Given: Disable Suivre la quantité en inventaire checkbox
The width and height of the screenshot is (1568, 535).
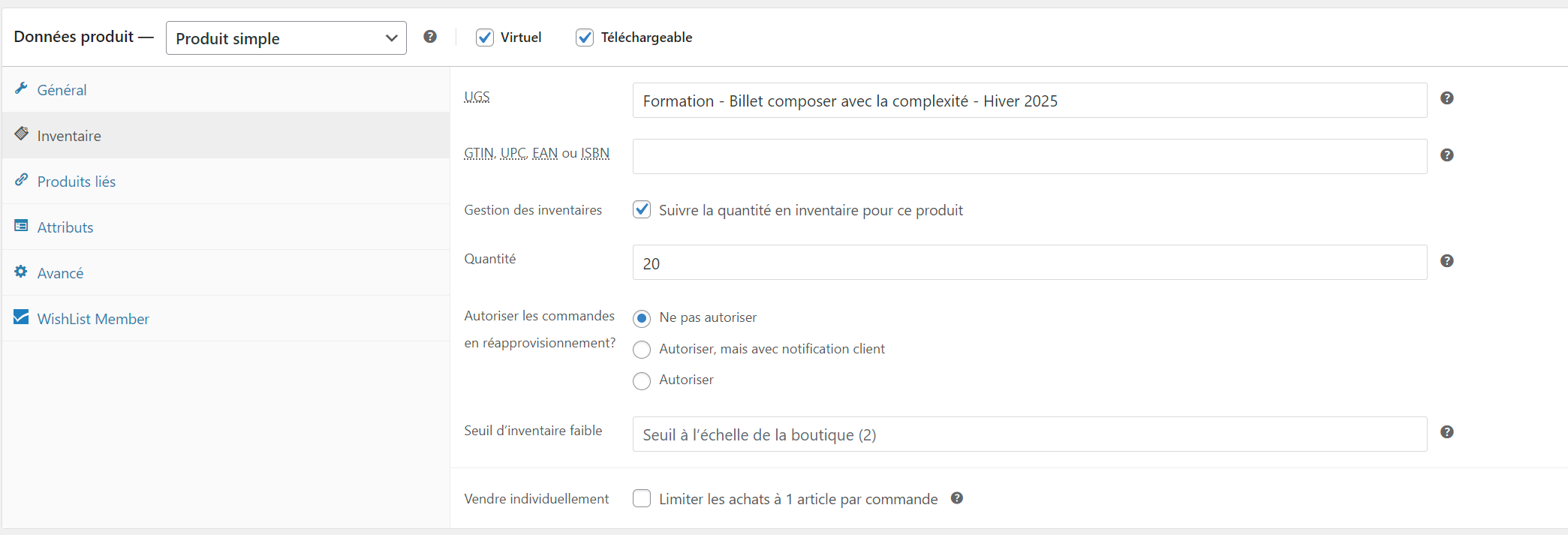Looking at the screenshot, I should point(642,210).
